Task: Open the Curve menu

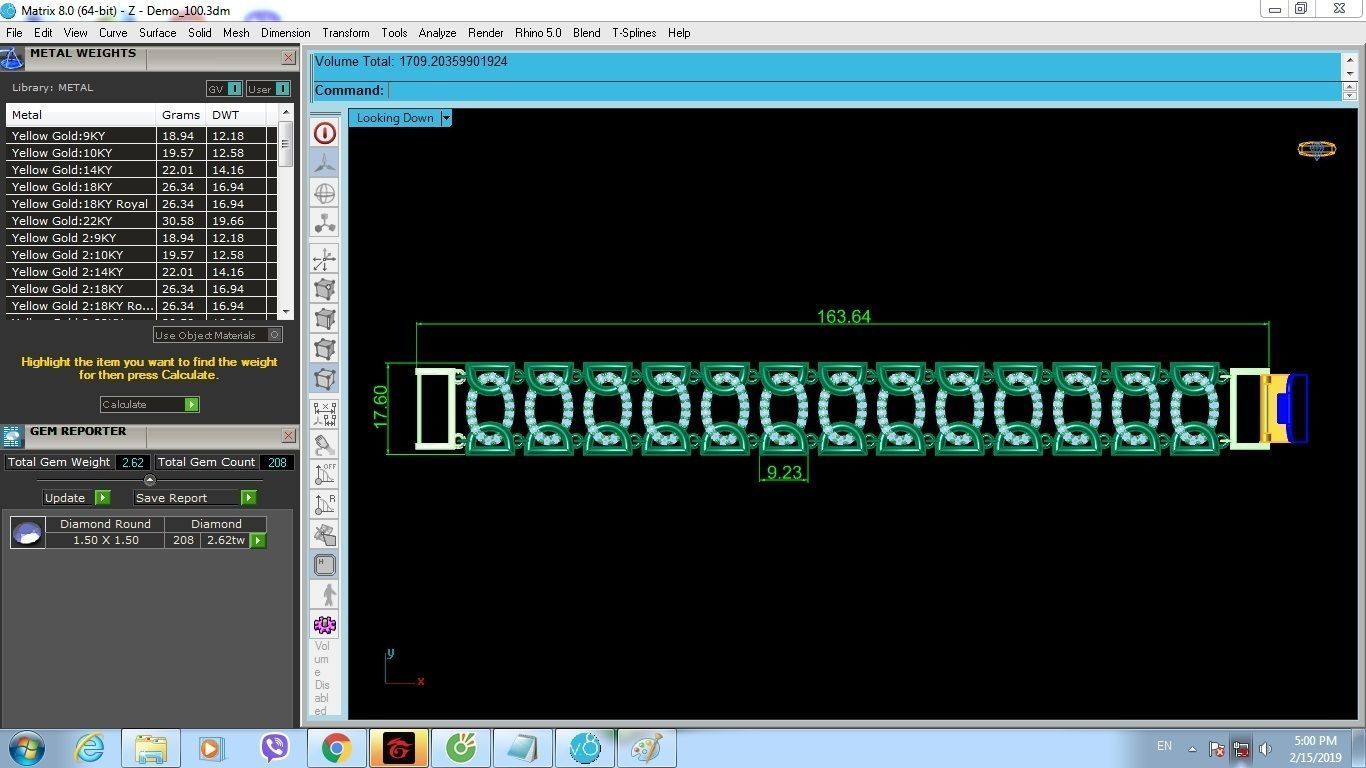Action: tap(113, 33)
